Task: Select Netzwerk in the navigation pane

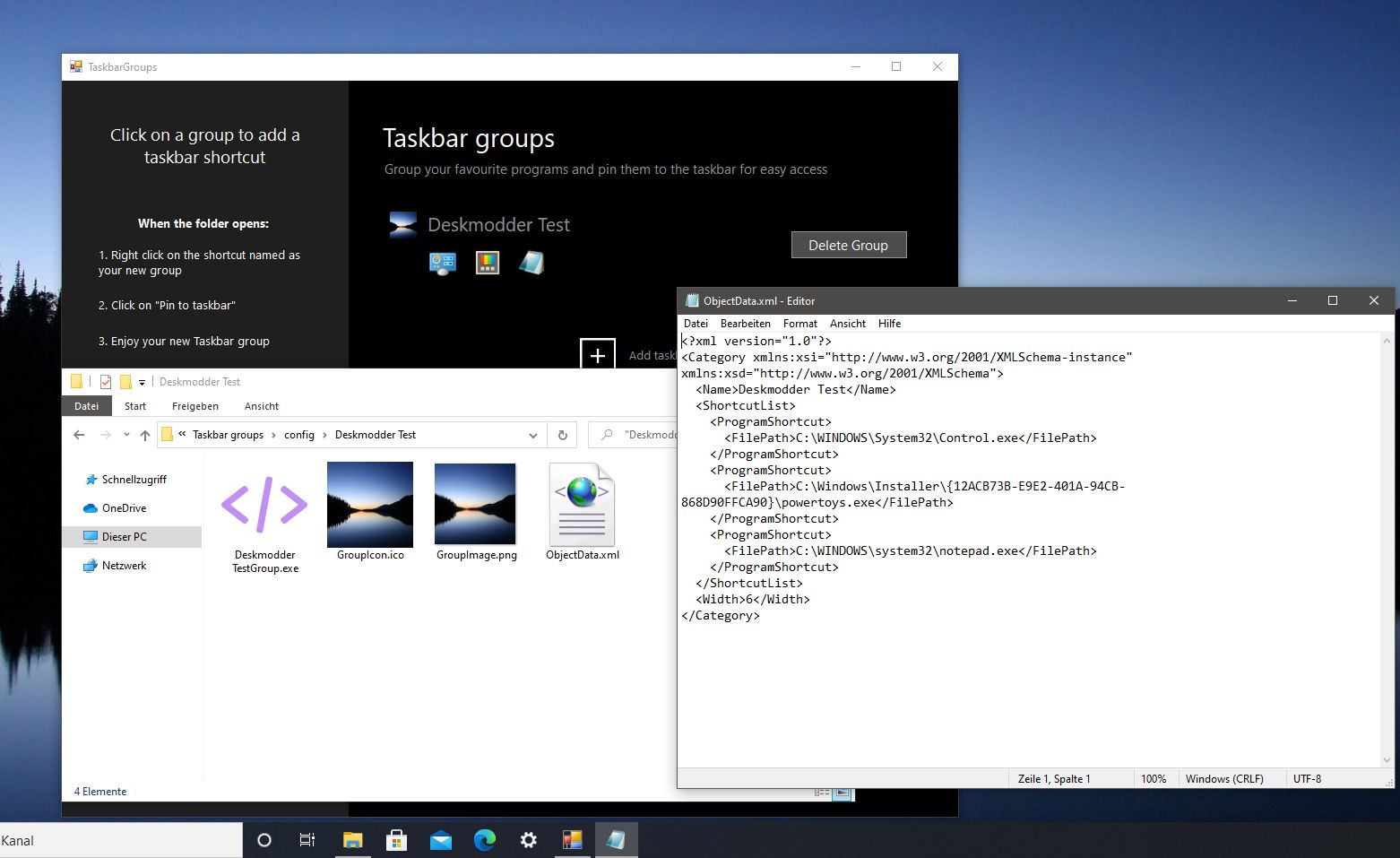Action: pyautogui.click(x=124, y=566)
